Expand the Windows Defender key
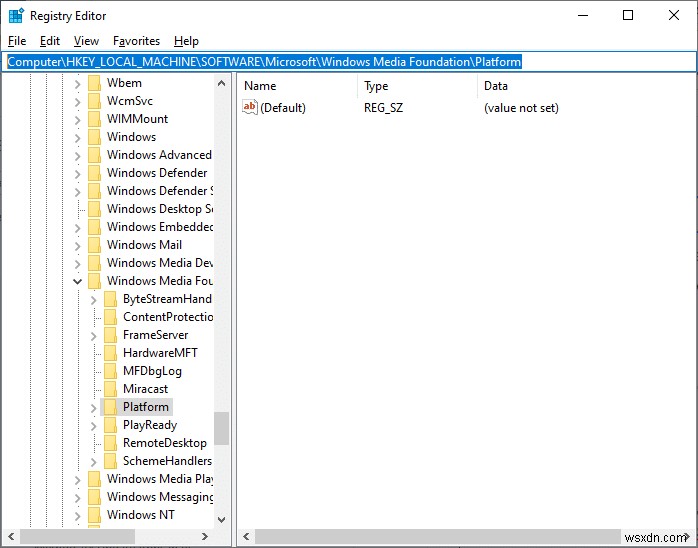The image size is (698, 548). click(x=77, y=174)
